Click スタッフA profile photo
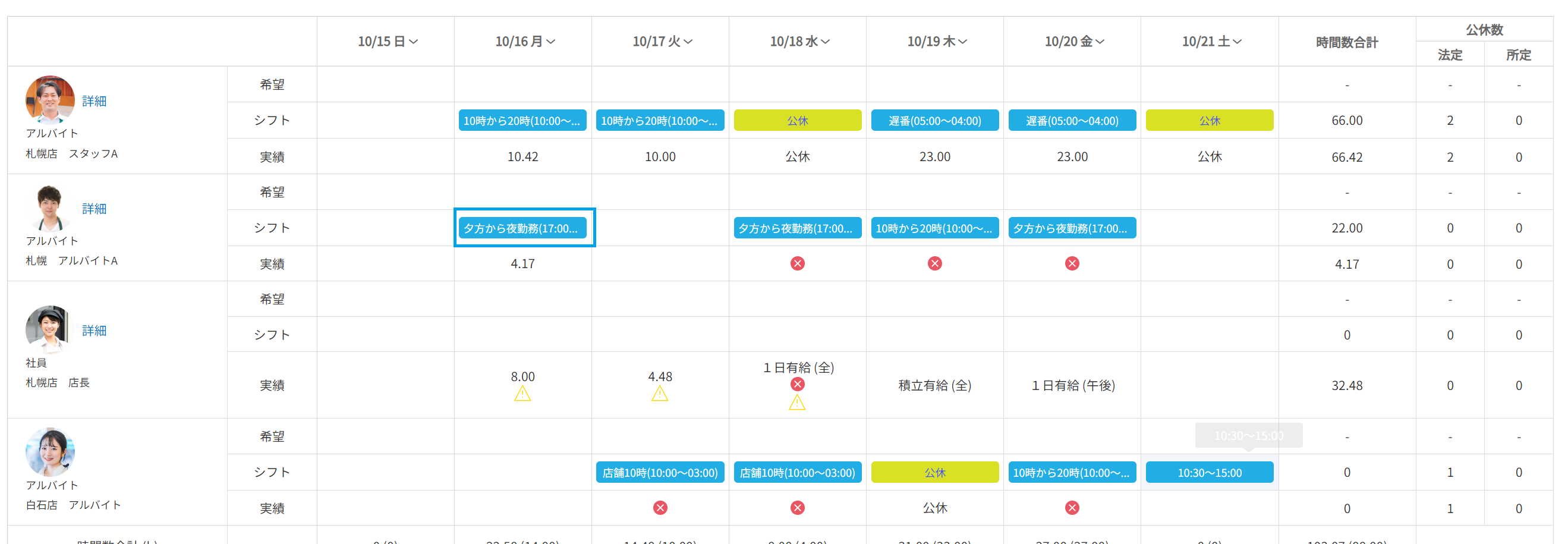 tap(50, 99)
